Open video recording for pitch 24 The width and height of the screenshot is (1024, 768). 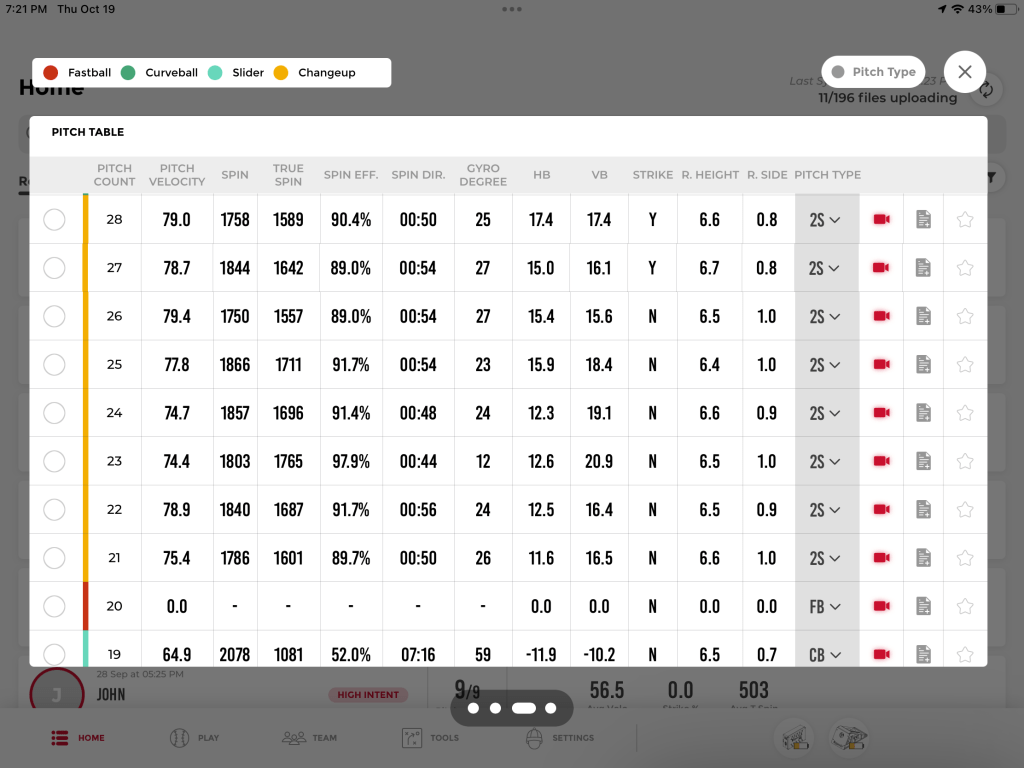click(881, 413)
